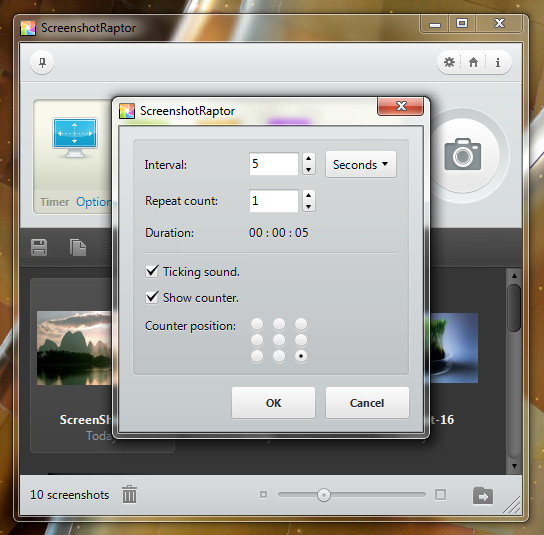Select top-right counter position radio
Screen dimensions: 544x535
point(301,324)
